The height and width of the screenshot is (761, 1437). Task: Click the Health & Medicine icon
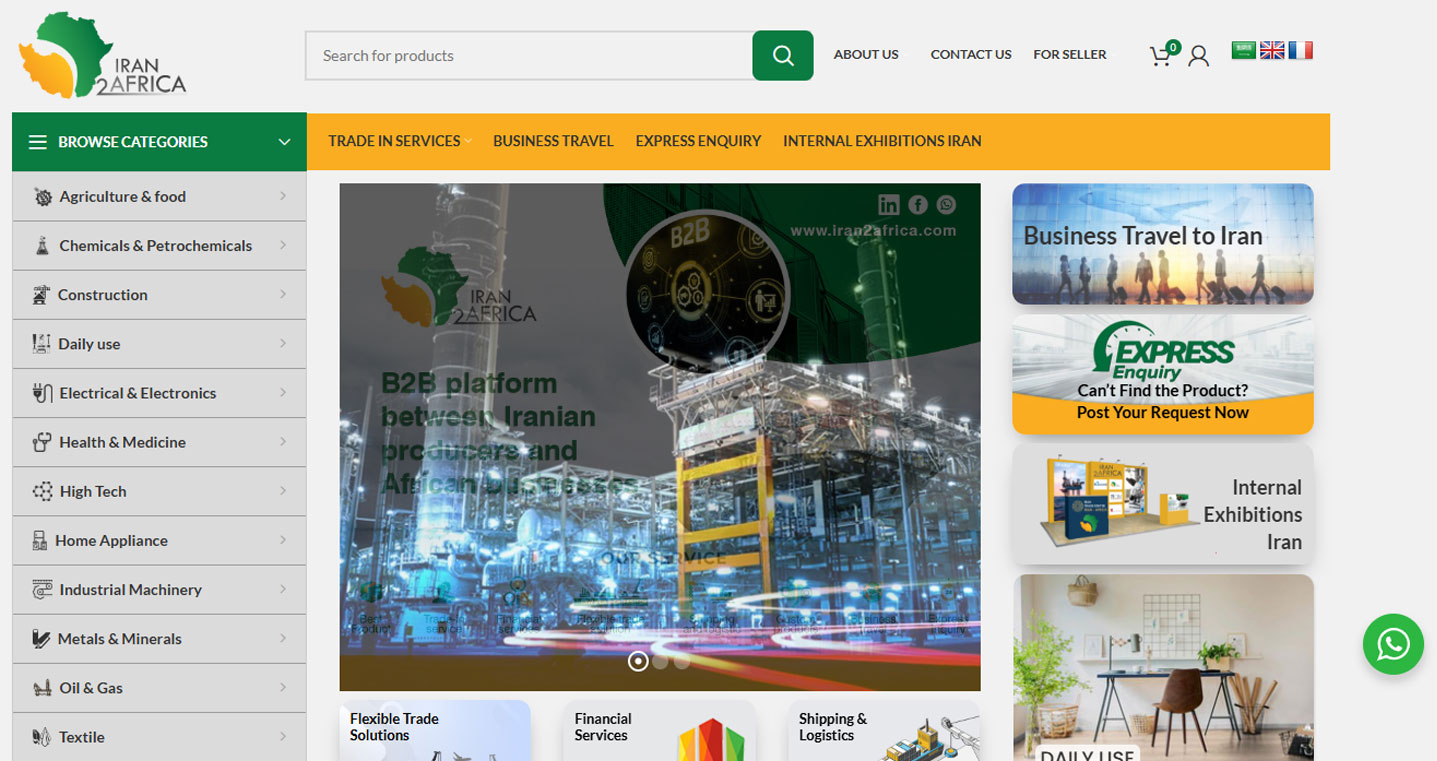coord(42,442)
